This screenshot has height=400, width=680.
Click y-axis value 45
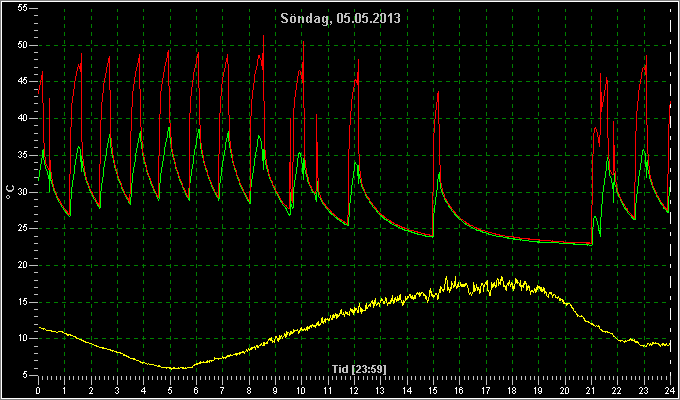(x=23, y=82)
